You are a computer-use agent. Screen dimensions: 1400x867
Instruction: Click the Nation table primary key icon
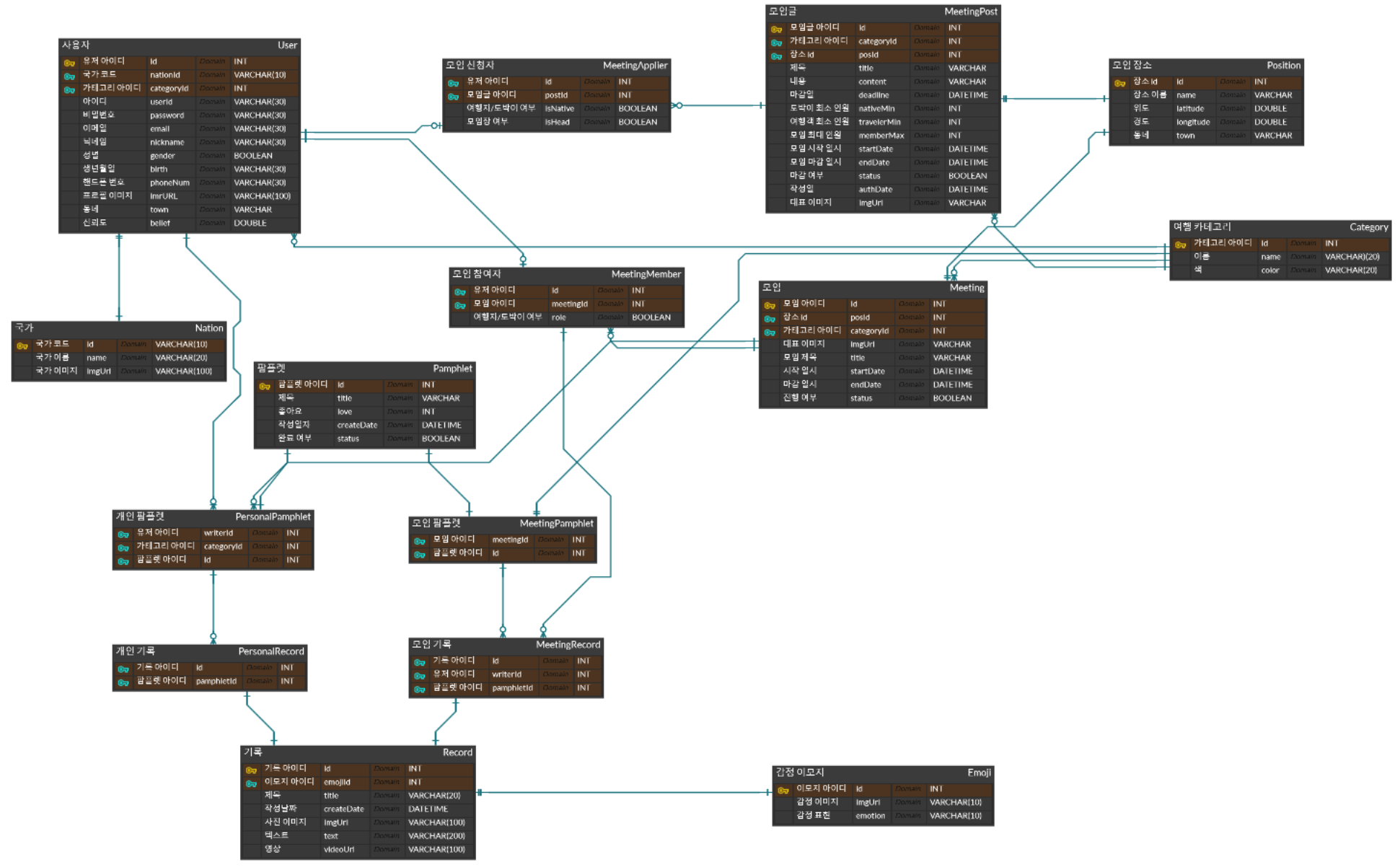pyautogui.click(x=22, y=346)
